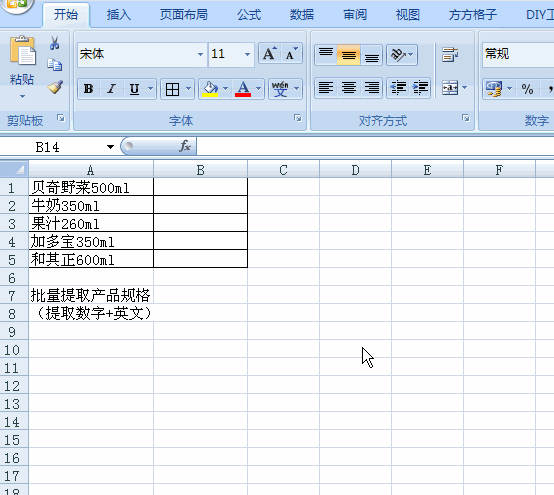Toggle underline formatting
The image size is (554, 495).
134,89
